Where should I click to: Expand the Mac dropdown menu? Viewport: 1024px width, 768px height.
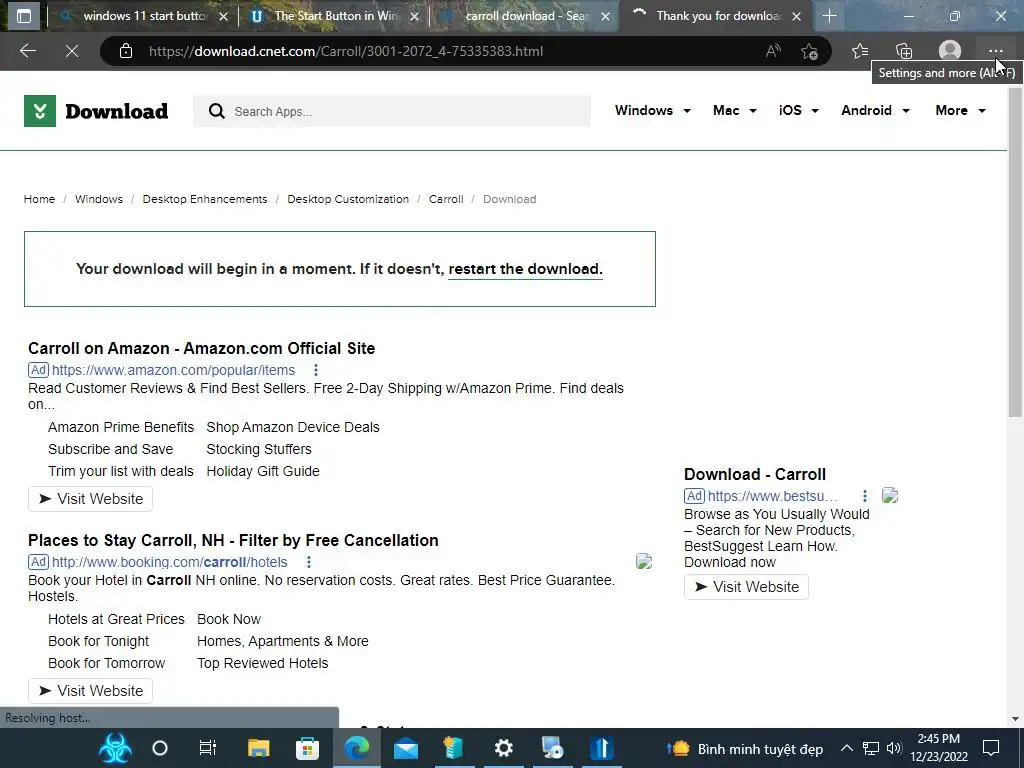tap(735, 110)
